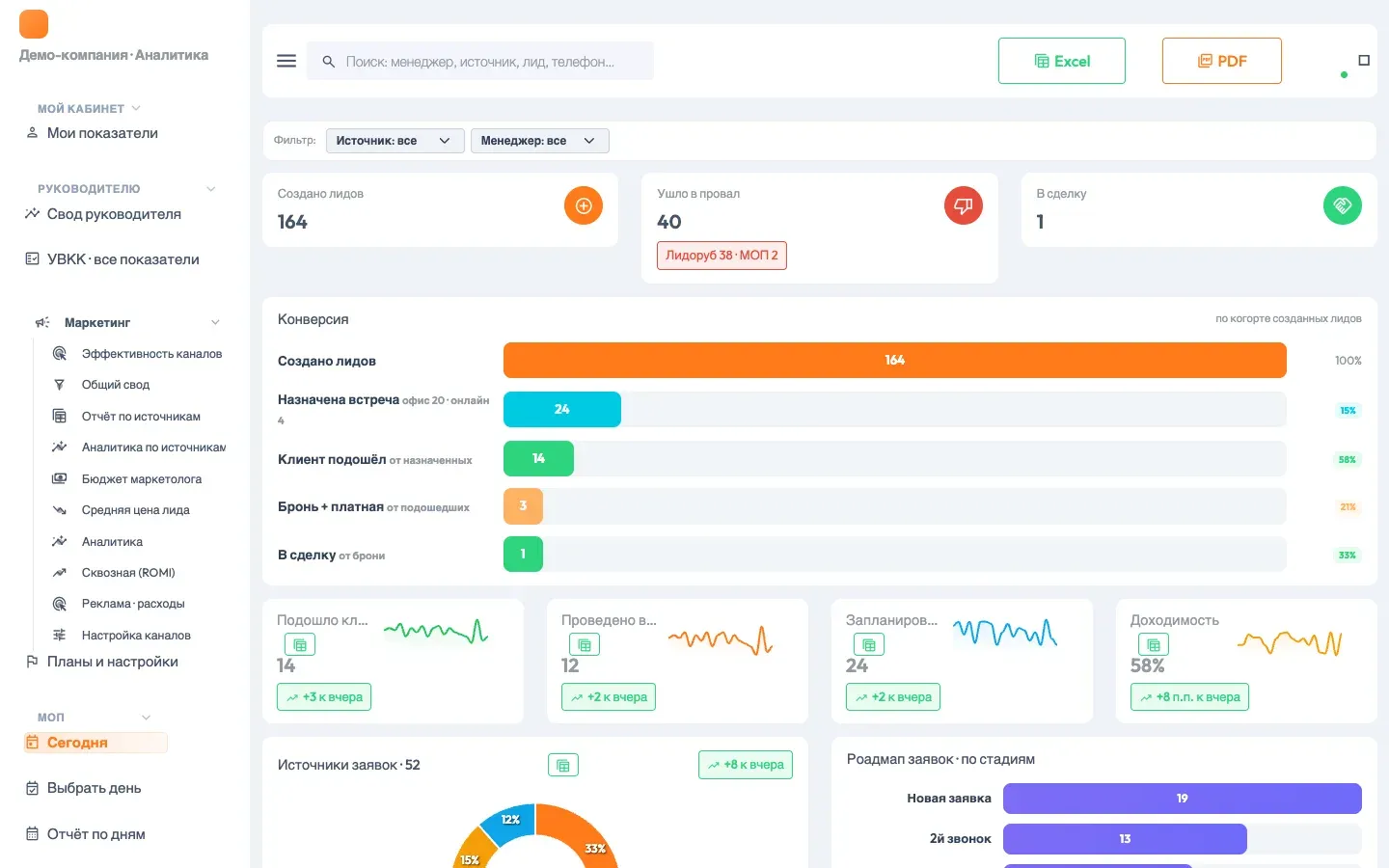This screenshot has width=1389, height=868.
Task: Export the dashboard to Excel
Action: coord(1062,61)
